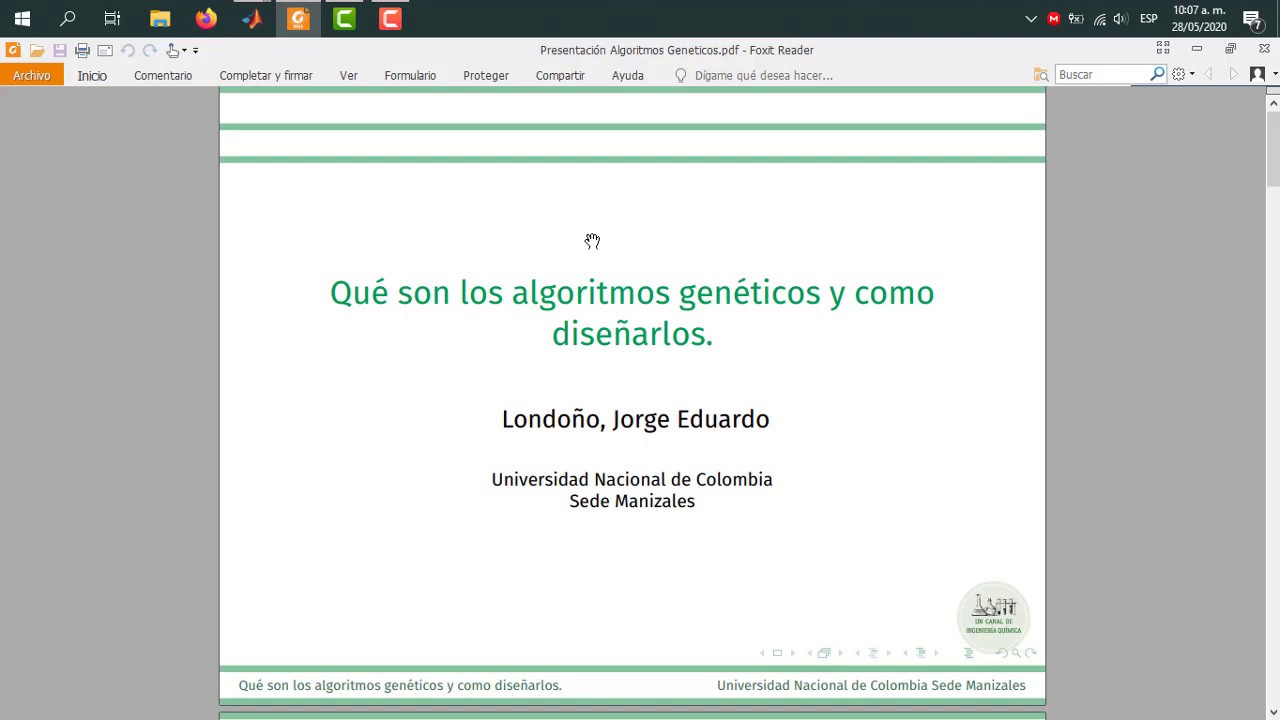Open search settings gear icon

click(1179, 74)
